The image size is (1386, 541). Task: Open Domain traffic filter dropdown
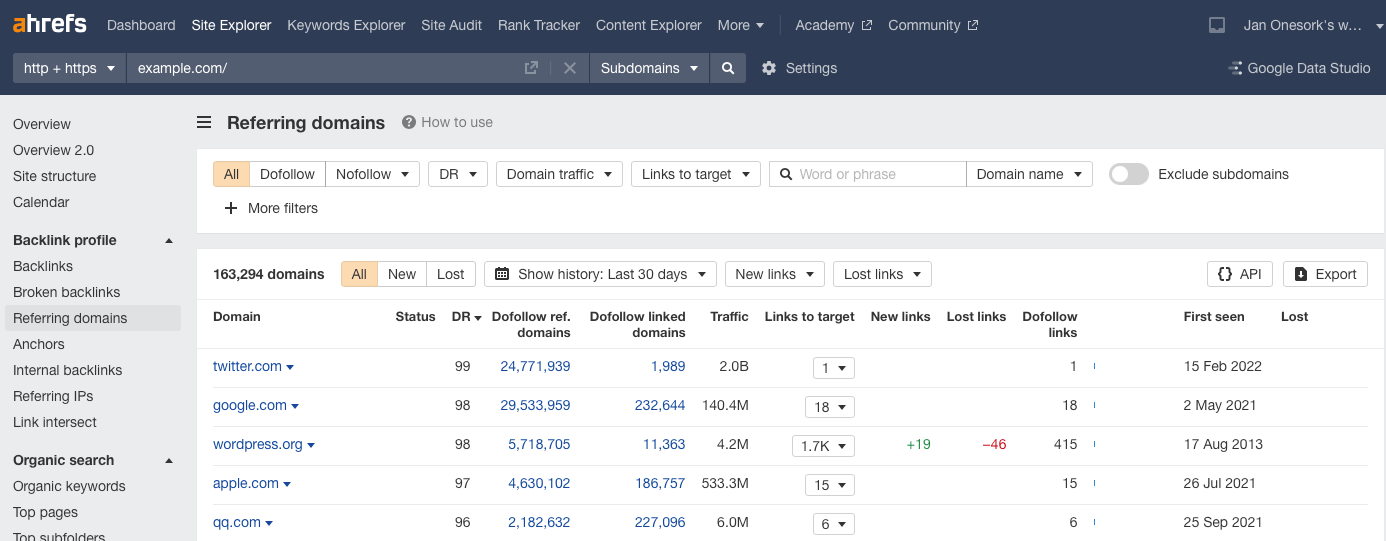point(559,174)
